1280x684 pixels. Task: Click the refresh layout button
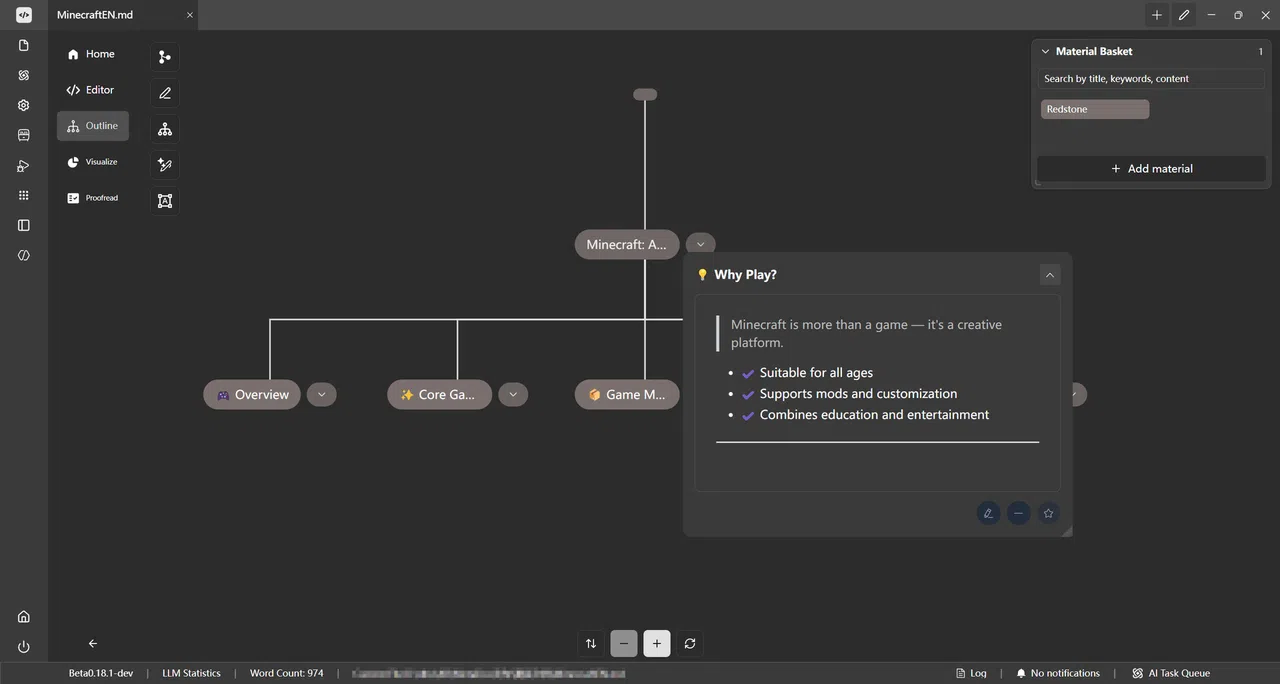coord(690,643)
